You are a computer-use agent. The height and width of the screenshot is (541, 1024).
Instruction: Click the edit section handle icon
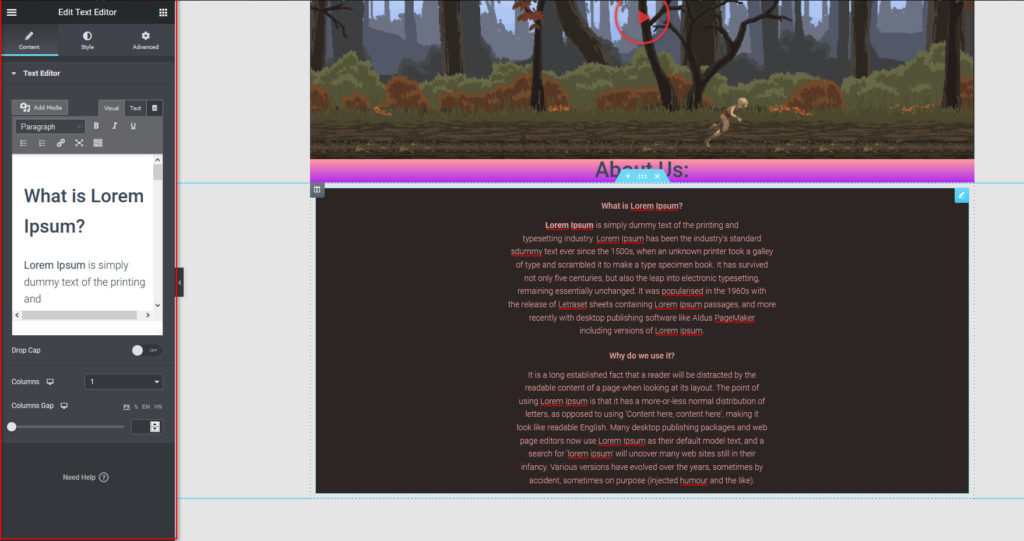point(643,176)
